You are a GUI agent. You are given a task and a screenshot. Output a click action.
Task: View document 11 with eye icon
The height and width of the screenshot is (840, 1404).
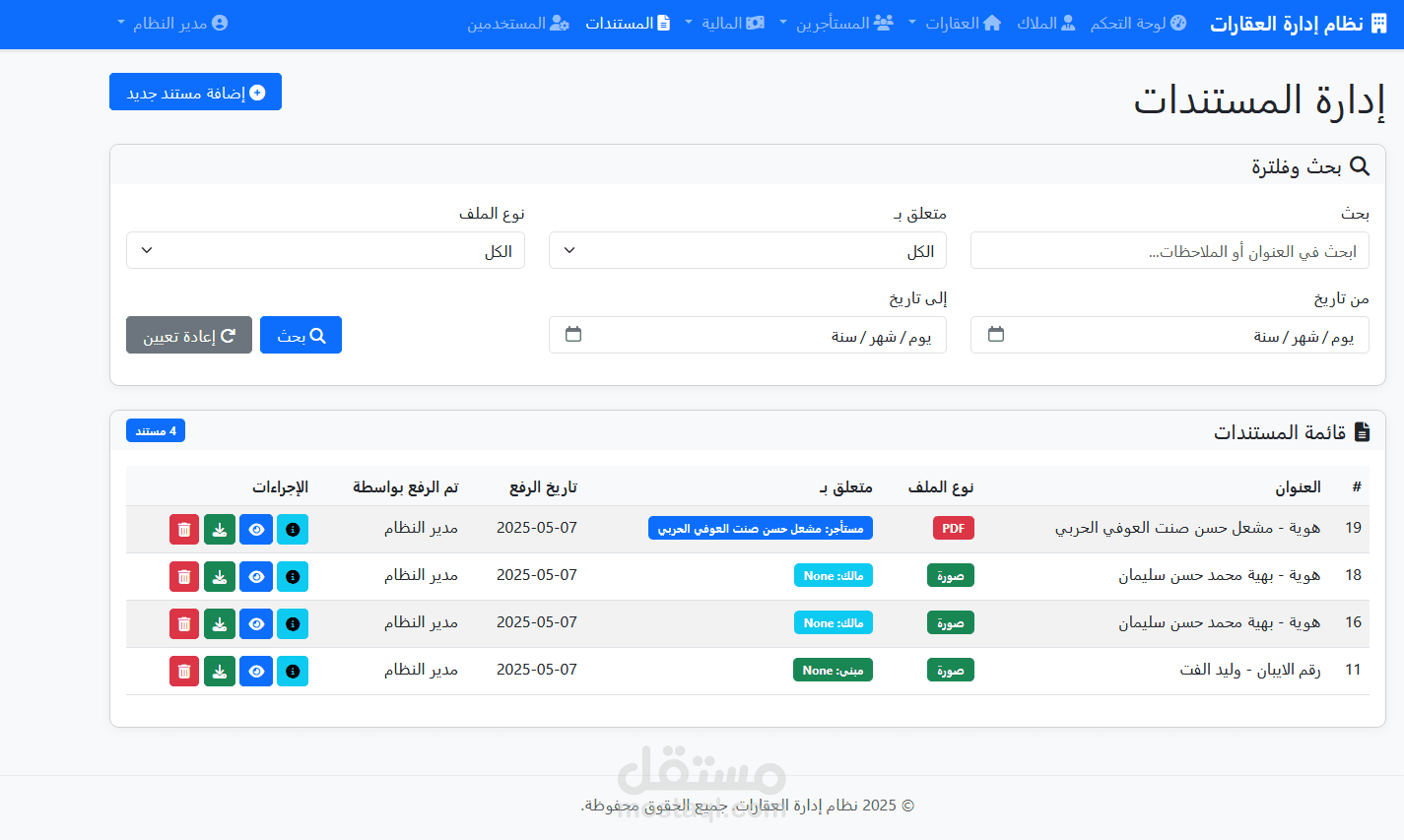pyautogui.click(x=256, y=672)
